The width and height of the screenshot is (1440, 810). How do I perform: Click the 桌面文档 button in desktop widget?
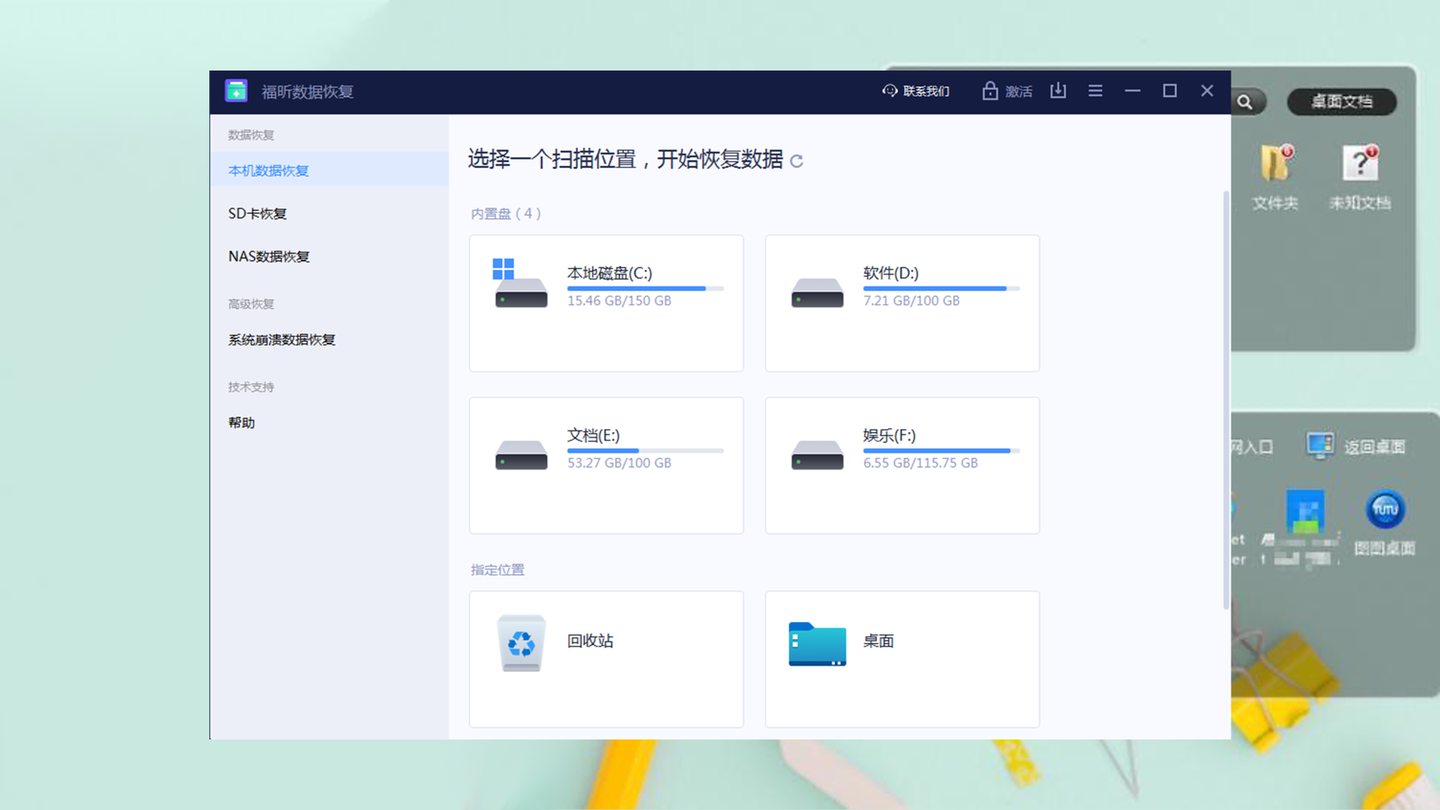pos(1341,102)
